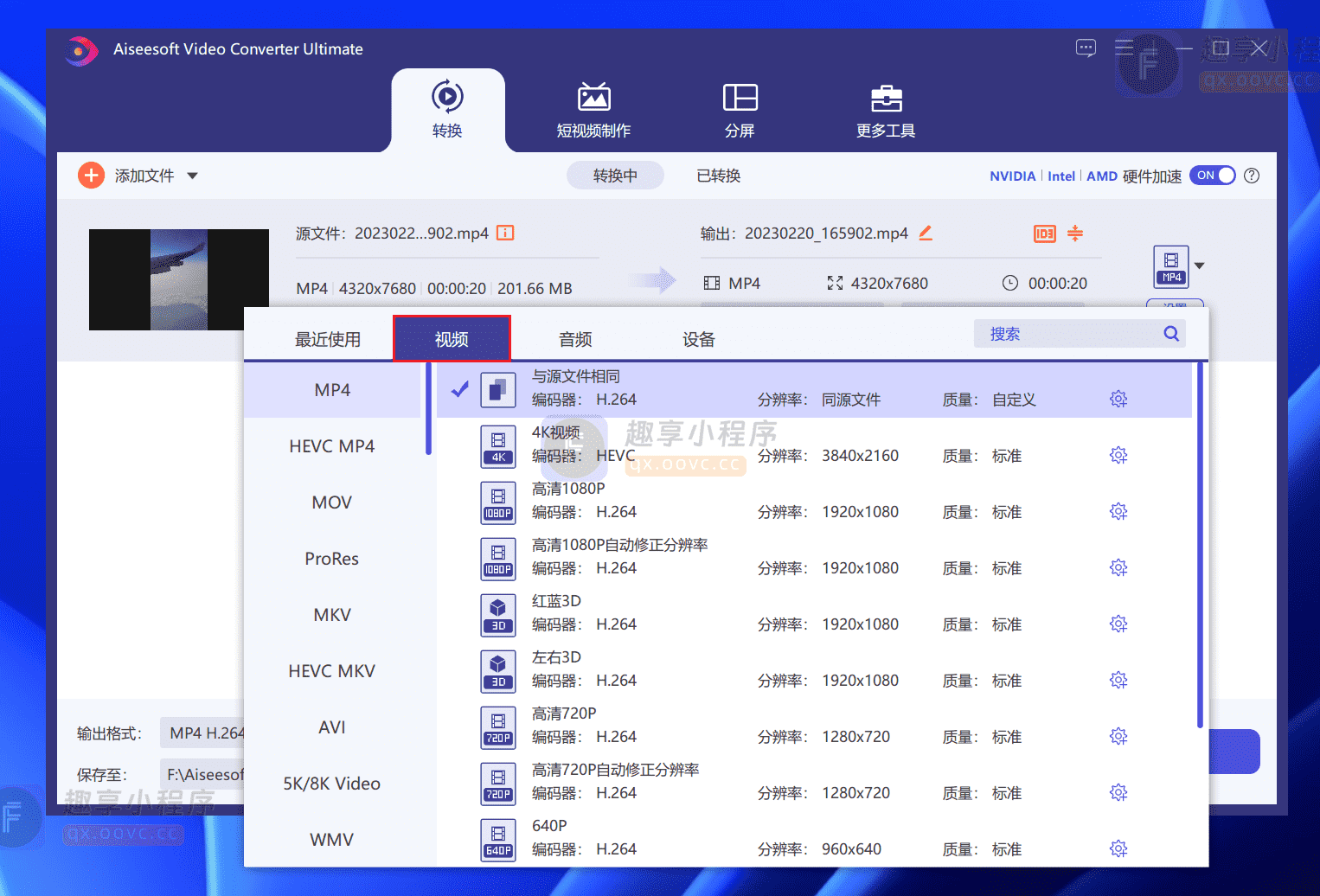The width and height of the screenshot is (1320, 896).
Task: Toggle the hardware acceleration ON switch
Action: 1212,176
